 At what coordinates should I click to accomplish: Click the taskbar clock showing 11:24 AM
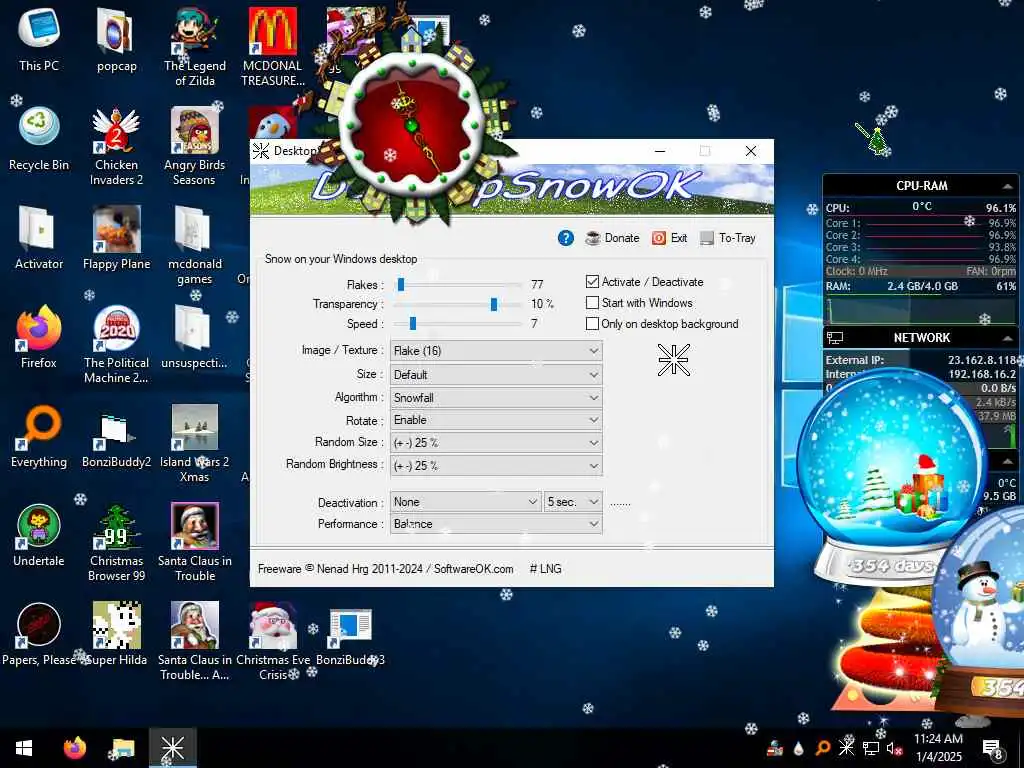(938, 748)
